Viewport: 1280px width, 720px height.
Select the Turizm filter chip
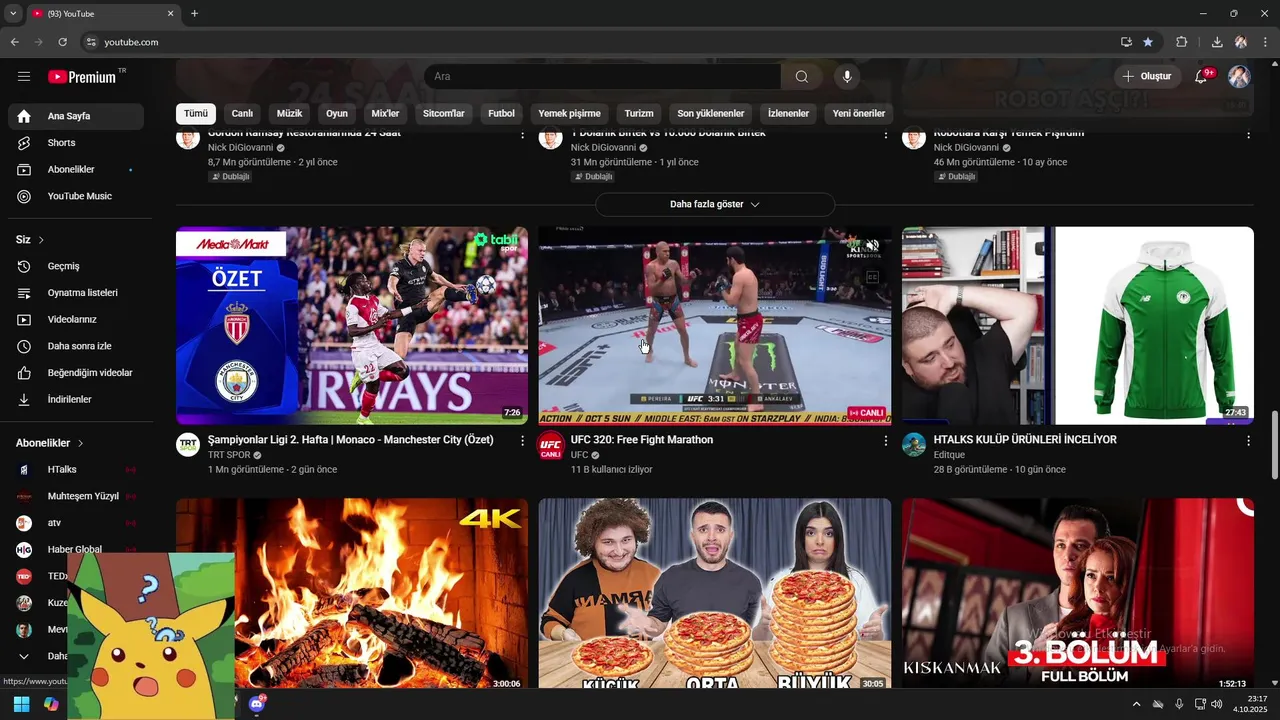point(639,114)
